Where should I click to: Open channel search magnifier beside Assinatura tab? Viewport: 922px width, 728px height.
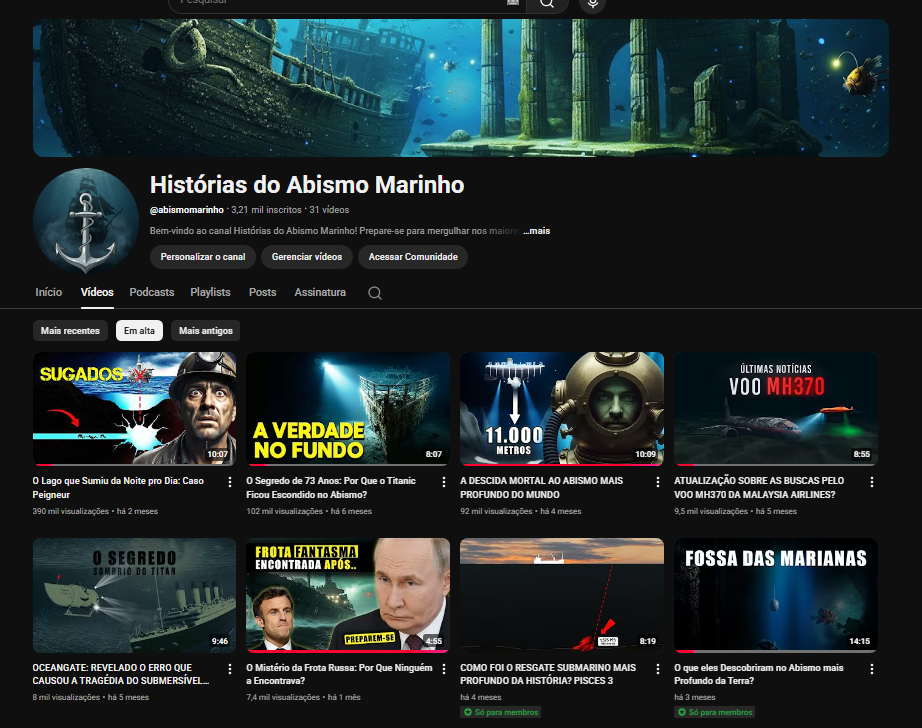pos(375,293)
